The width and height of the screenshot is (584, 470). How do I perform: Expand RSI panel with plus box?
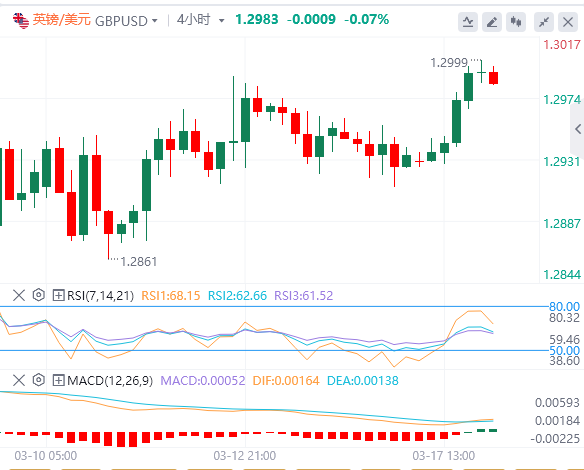pos(58,295)
